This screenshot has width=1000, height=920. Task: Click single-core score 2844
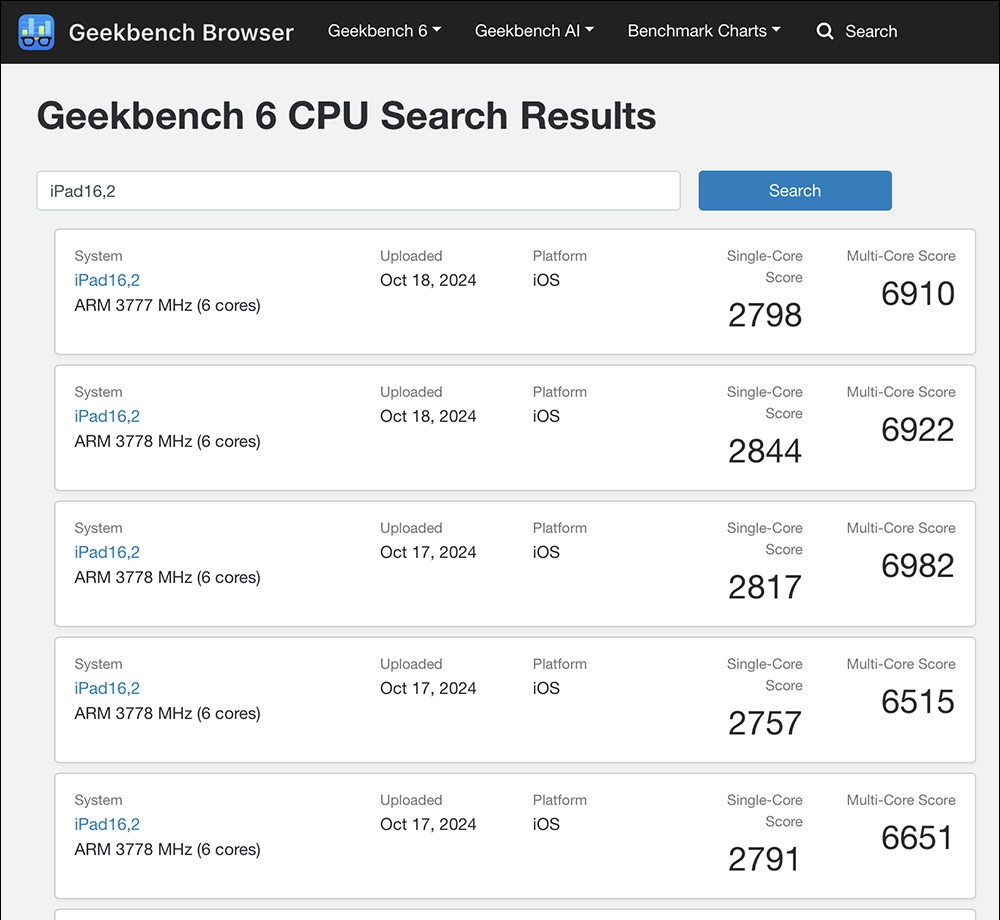pyautogui.click(x=765, y=451)
